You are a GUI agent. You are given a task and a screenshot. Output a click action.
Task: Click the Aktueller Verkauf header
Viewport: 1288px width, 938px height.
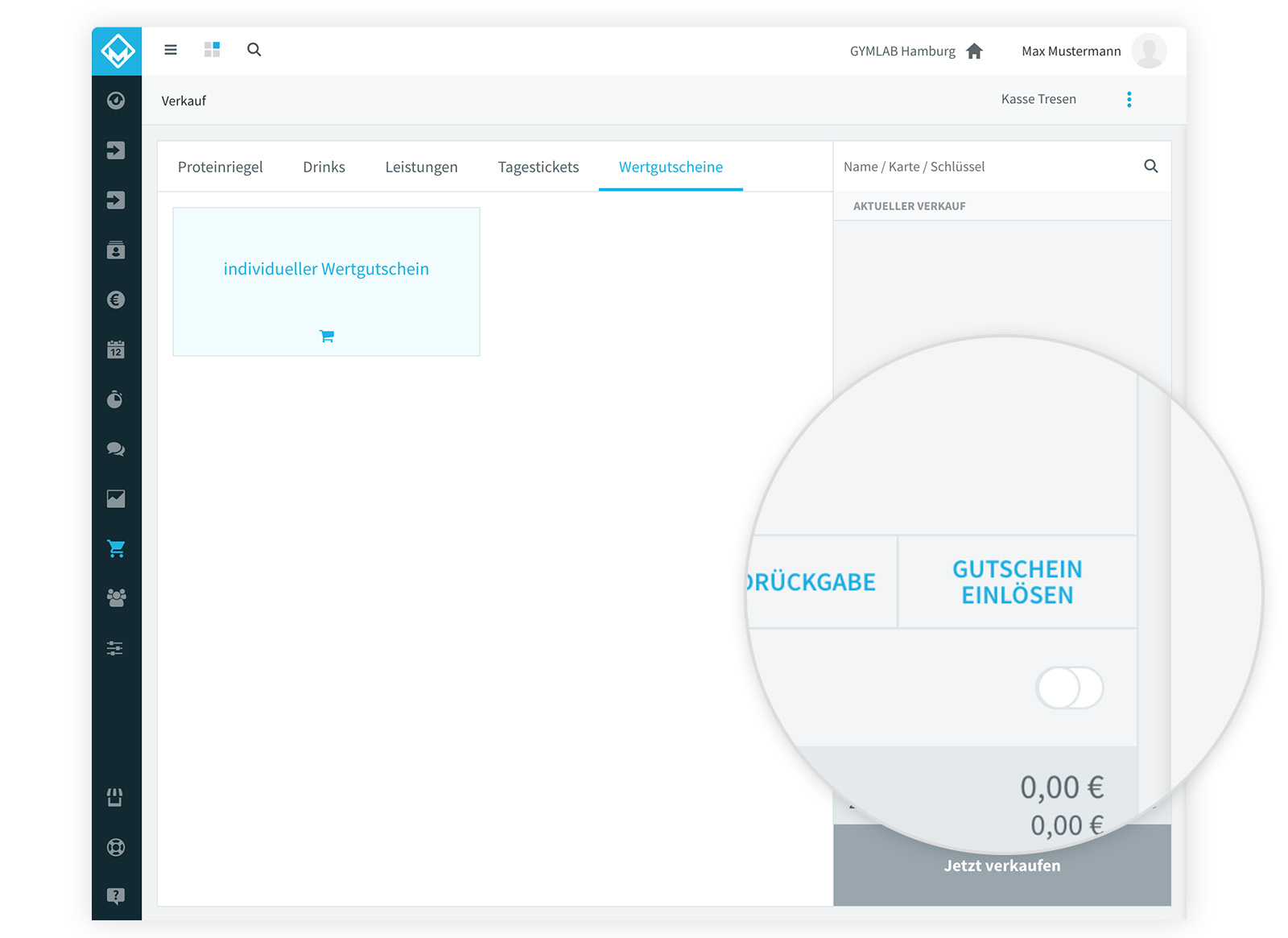tap(910, 206)
